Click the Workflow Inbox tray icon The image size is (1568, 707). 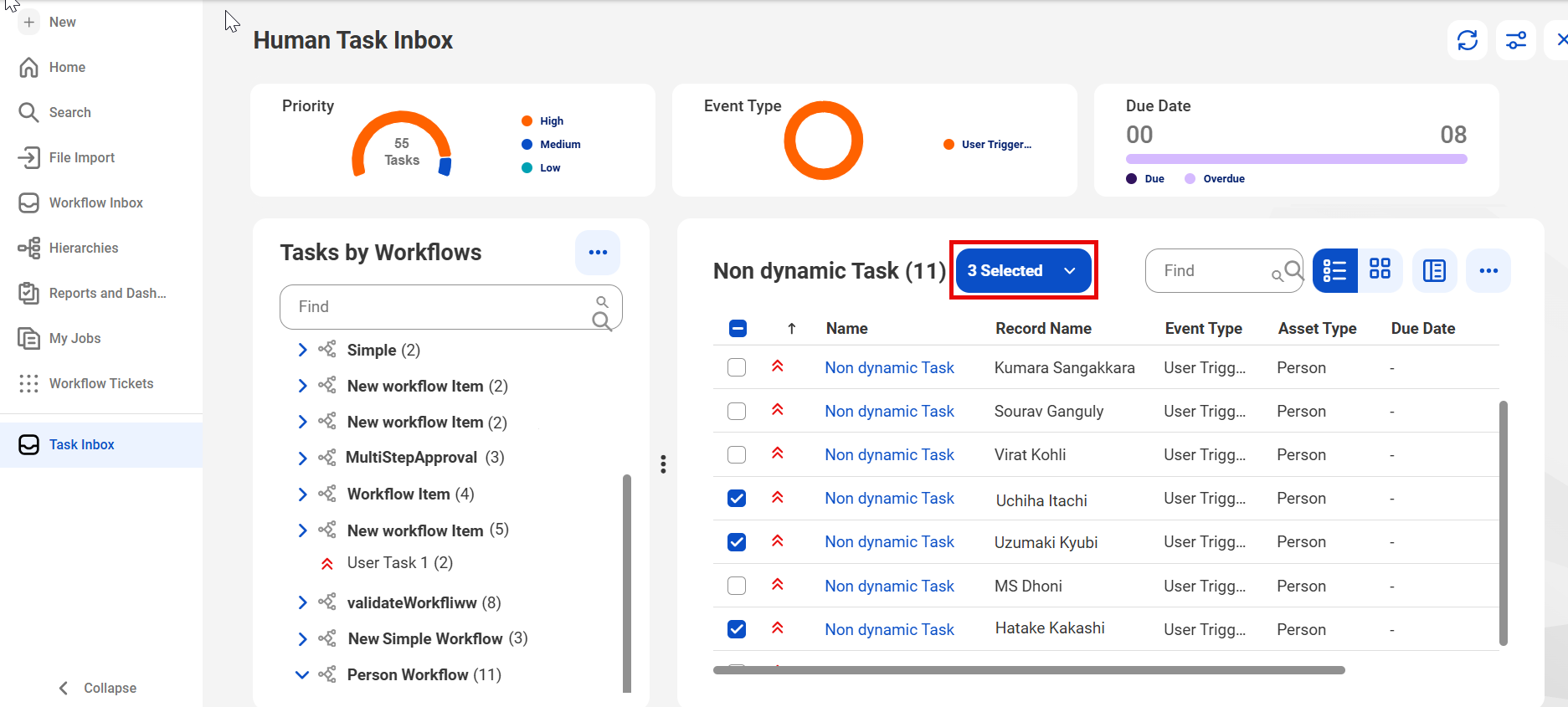point(29,202)
